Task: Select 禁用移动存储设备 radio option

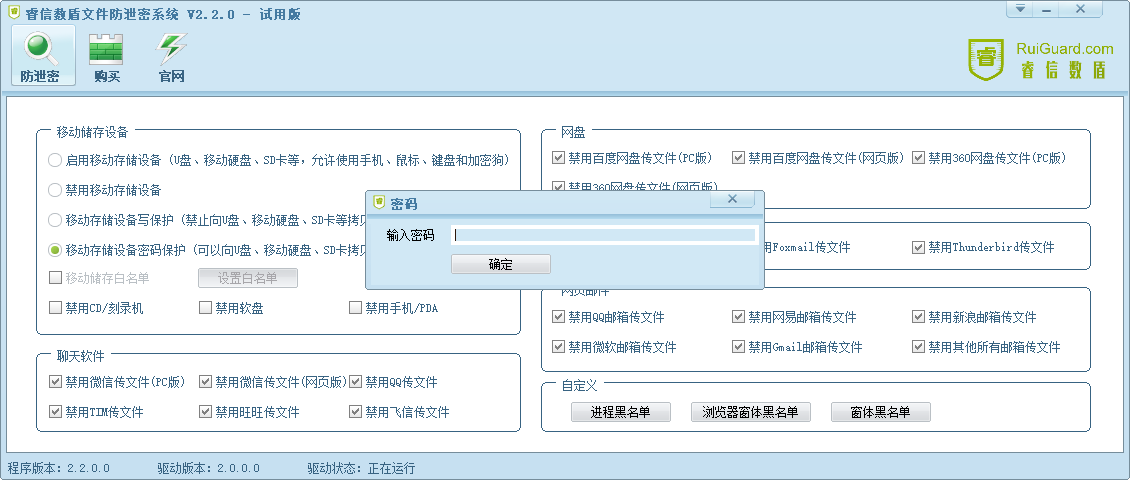Action: coord(55,190)
